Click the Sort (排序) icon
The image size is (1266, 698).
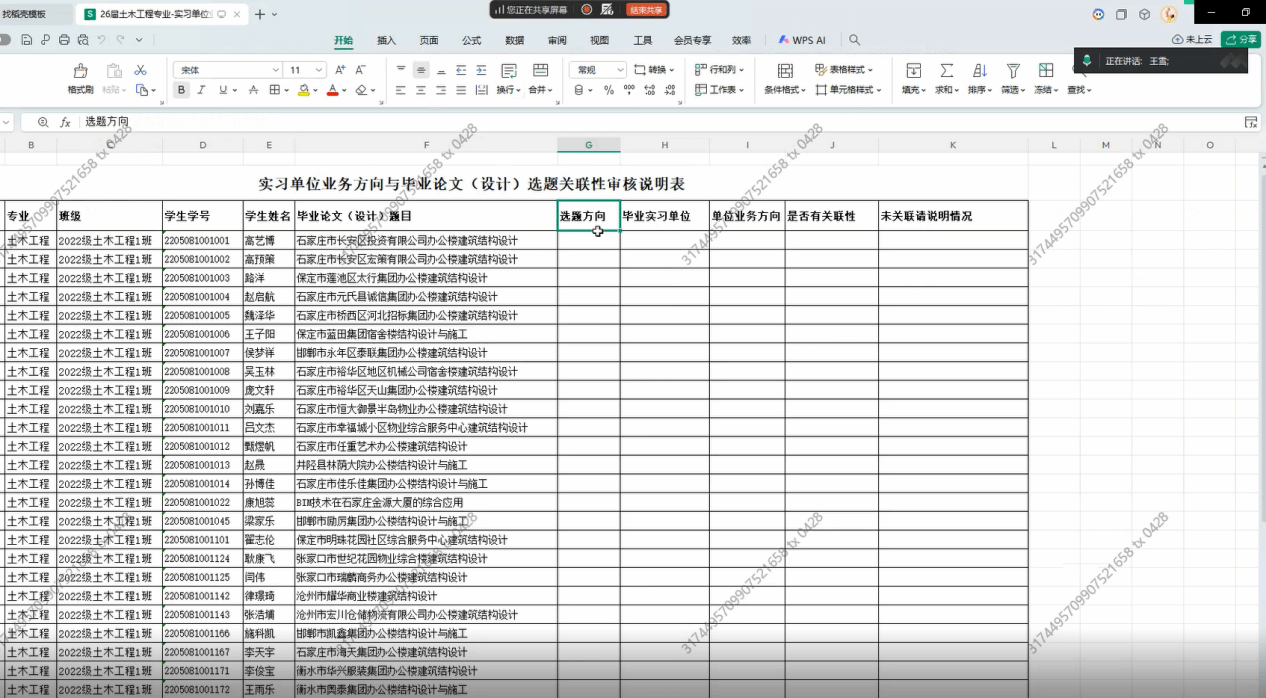[979, 71]
